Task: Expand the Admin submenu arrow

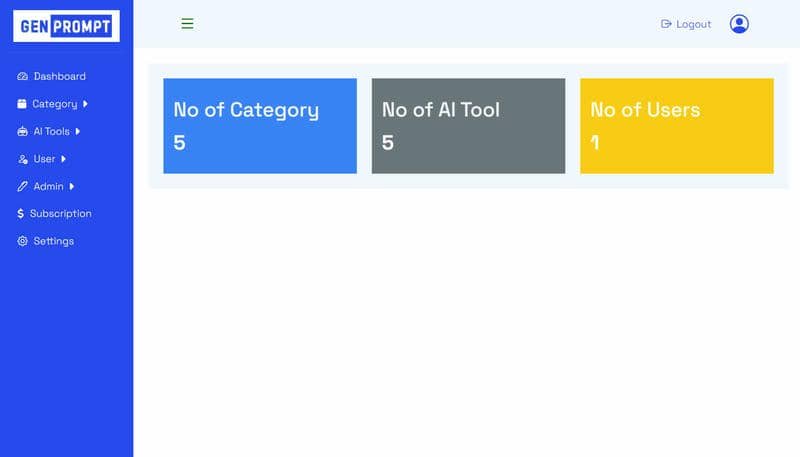Action: [72, 187]
